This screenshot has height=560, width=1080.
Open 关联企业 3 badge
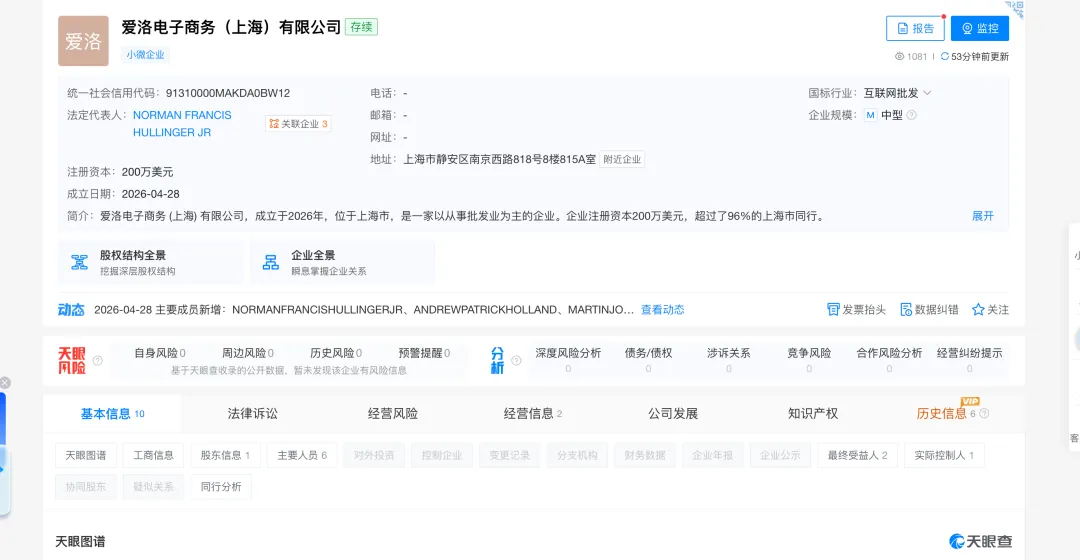298,124
